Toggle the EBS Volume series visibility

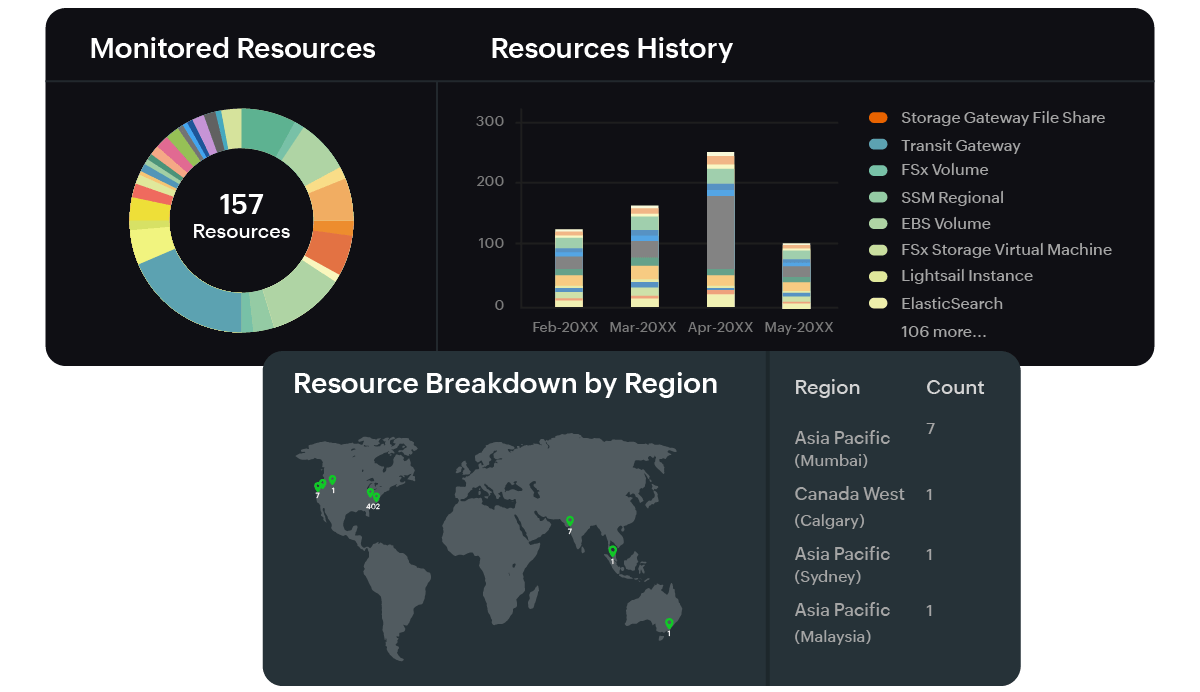tap(879, 223)
